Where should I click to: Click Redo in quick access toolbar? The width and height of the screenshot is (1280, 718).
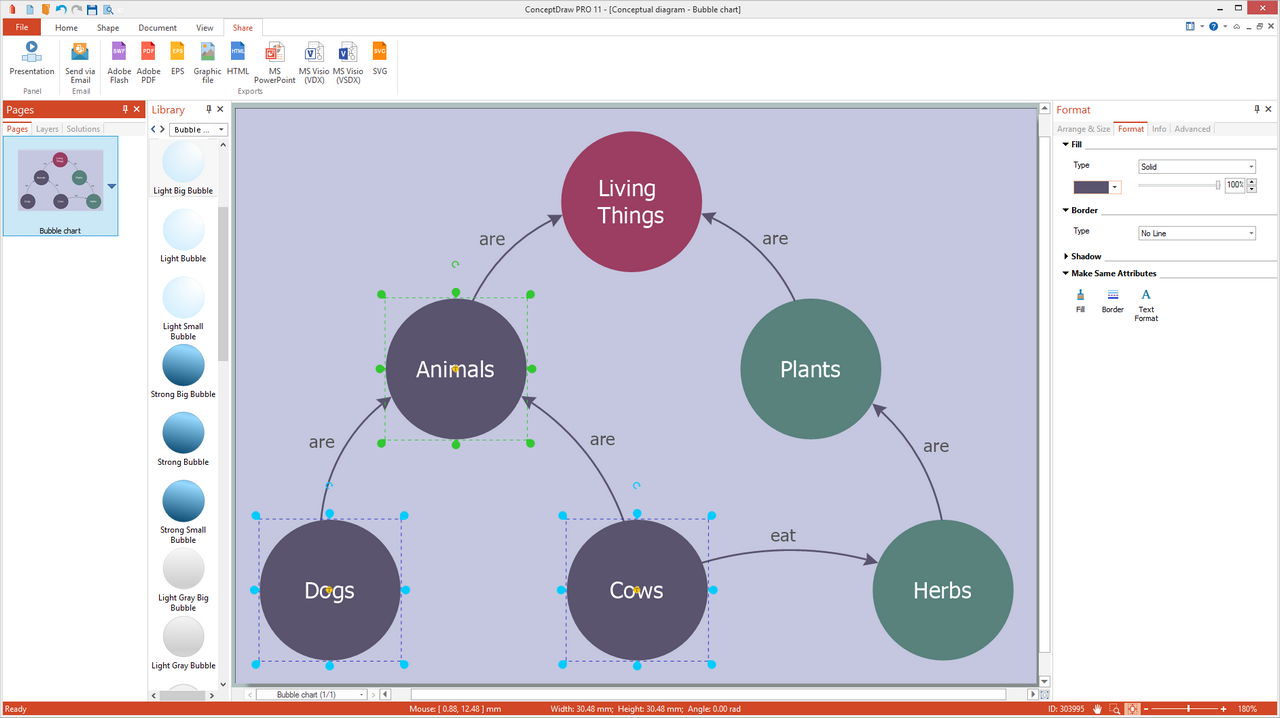point(76,9)
